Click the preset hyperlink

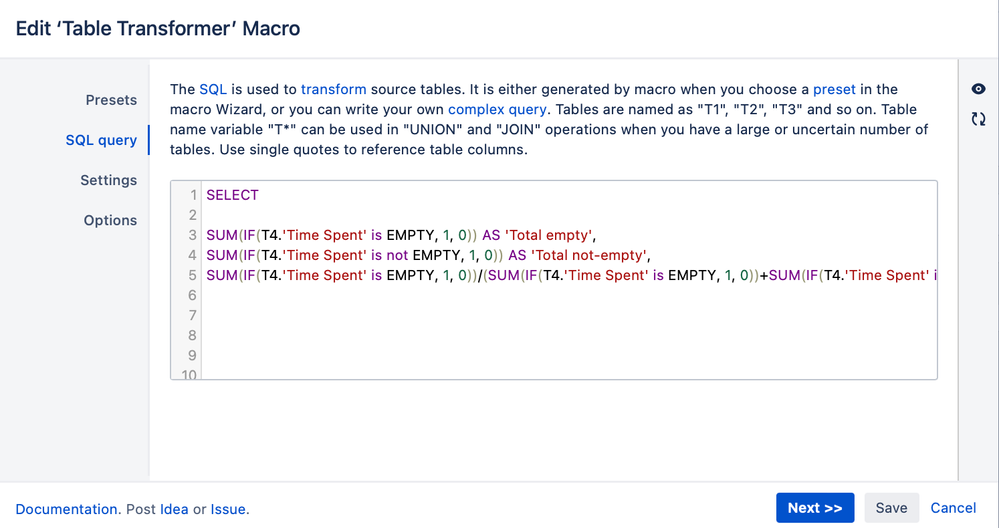834,89
